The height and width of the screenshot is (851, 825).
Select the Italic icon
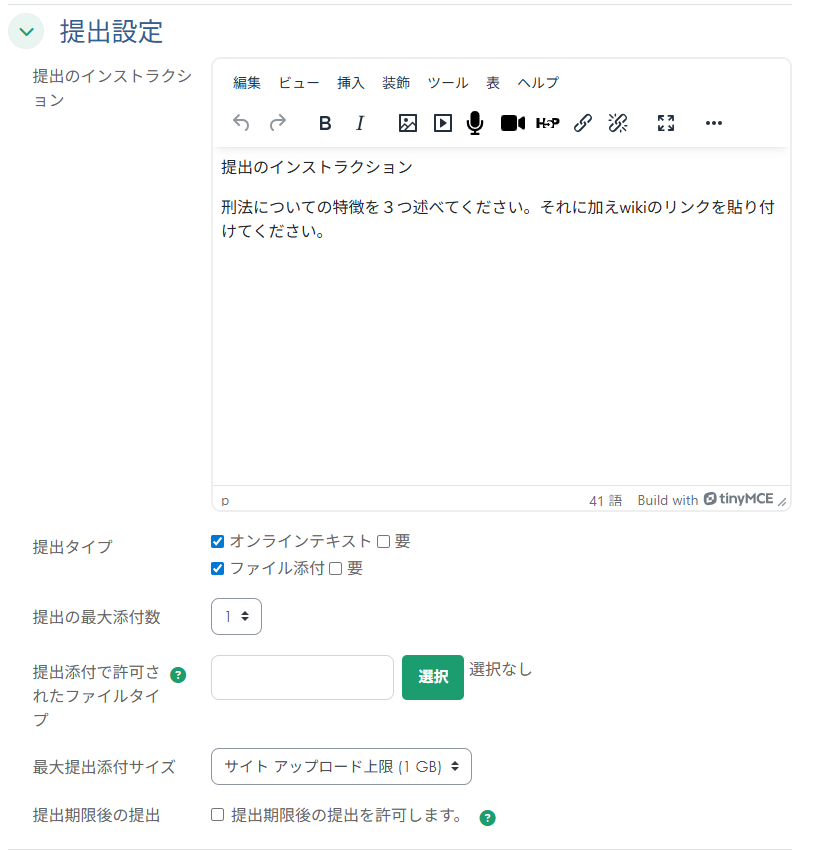click(359, 123)
